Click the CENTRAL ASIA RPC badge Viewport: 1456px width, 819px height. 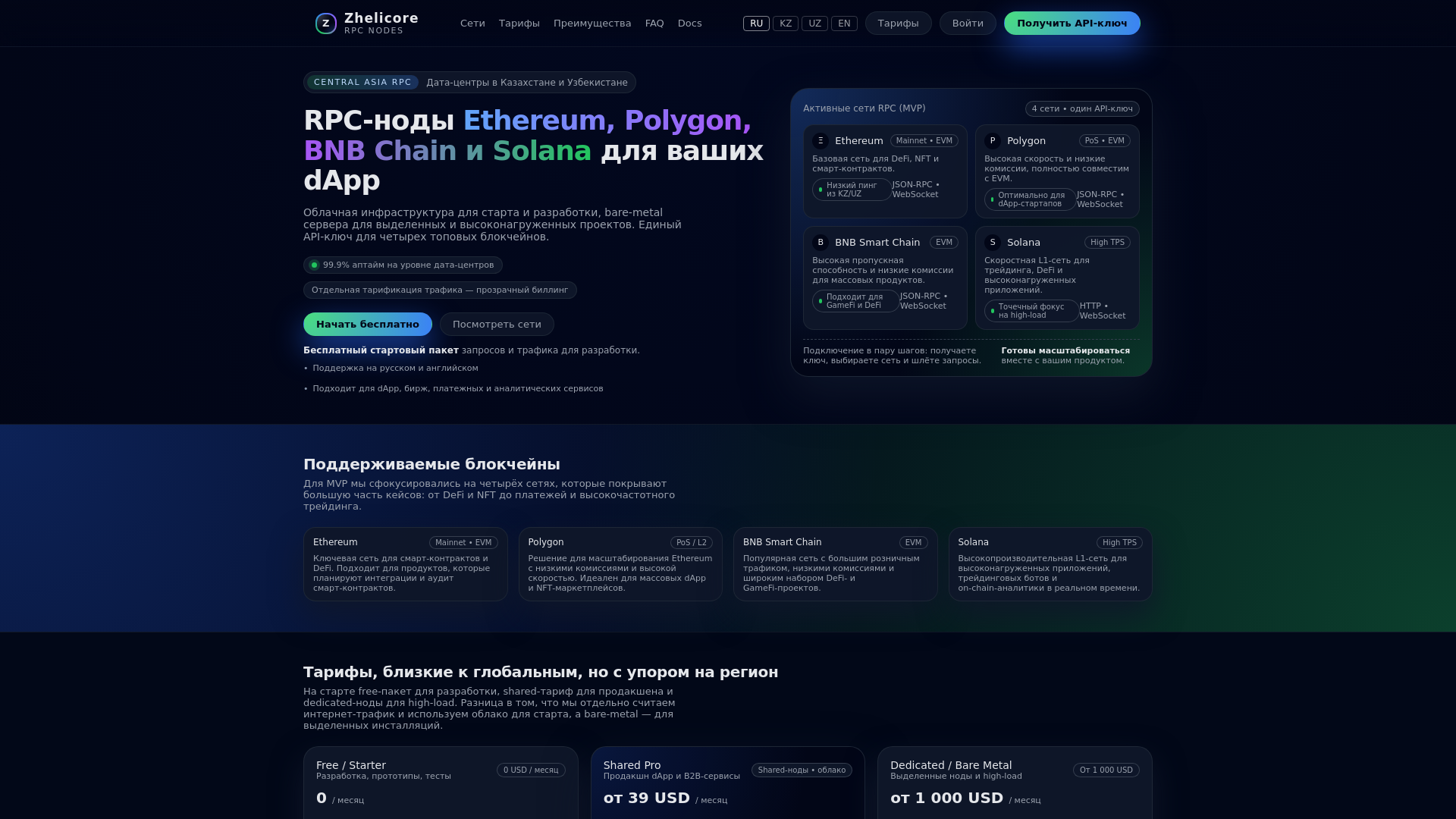coord(362,83)
